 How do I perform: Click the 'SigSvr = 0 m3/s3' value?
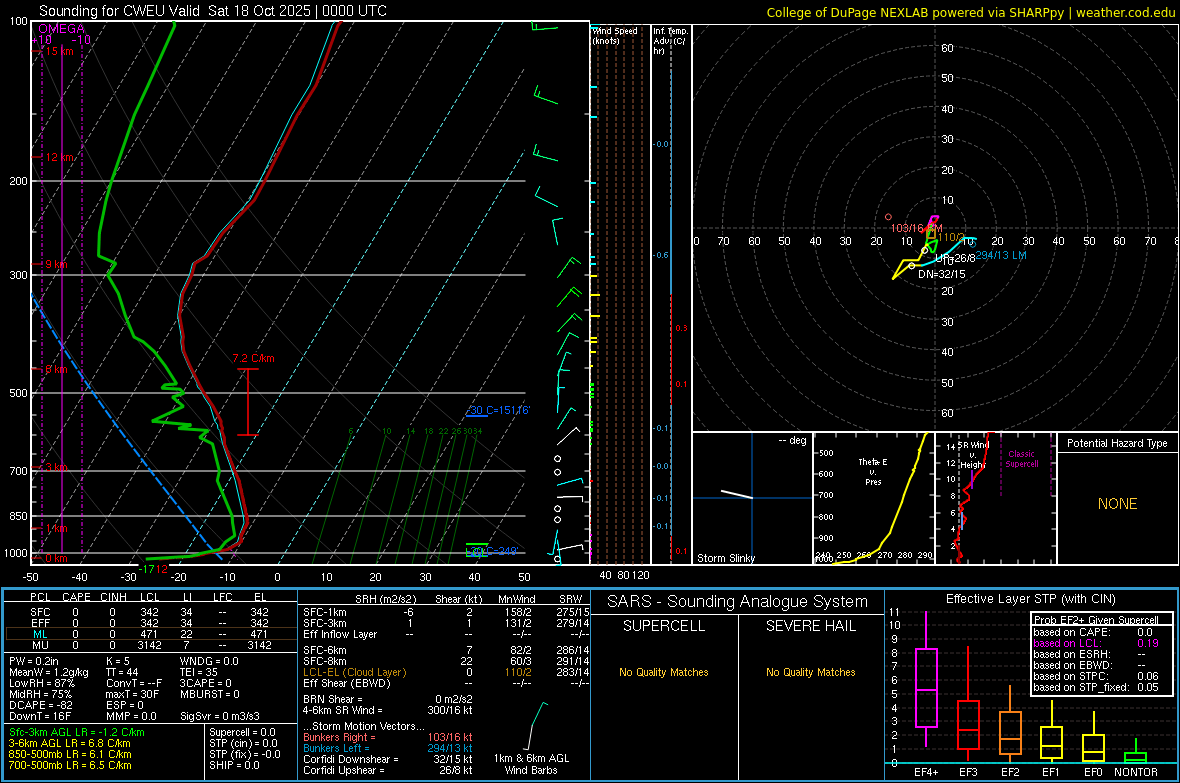(x=220, y=716)
